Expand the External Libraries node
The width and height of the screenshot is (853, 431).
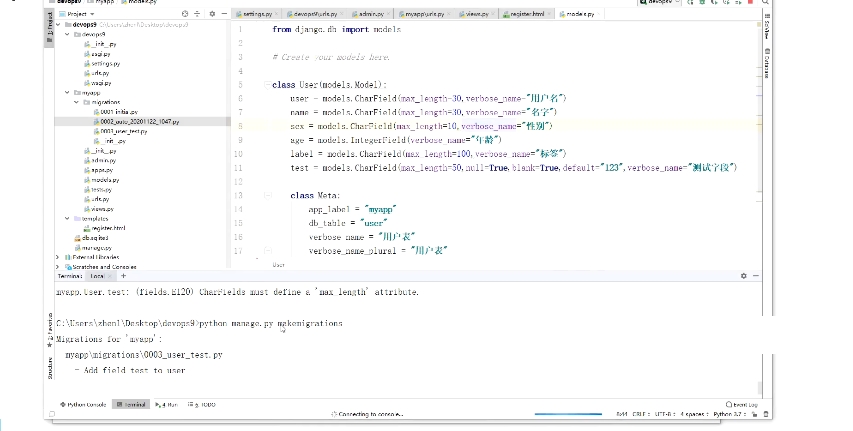tap(58, 257)
